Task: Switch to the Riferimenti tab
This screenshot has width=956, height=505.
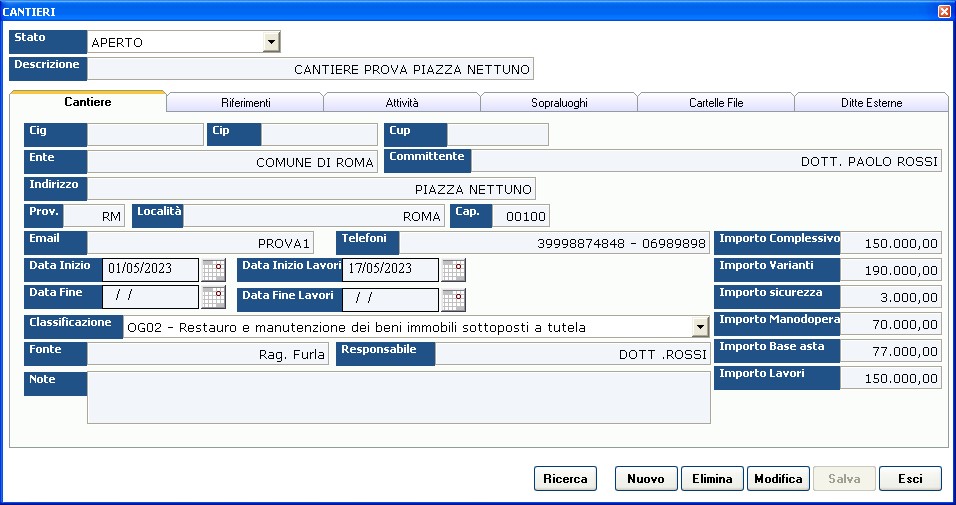Action: (x=245, y=102)
